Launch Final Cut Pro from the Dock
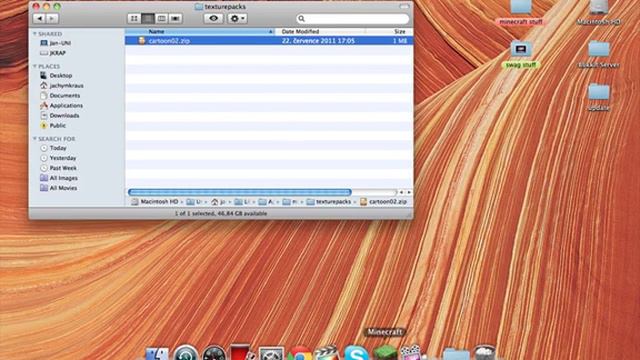 [327, 353]
